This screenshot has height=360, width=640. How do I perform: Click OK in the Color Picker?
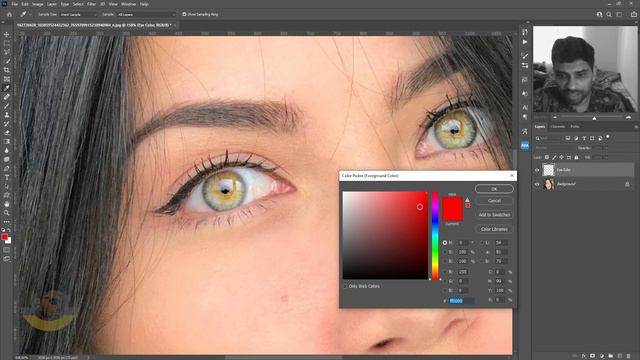pyautogui.click(x=494, y=189)
